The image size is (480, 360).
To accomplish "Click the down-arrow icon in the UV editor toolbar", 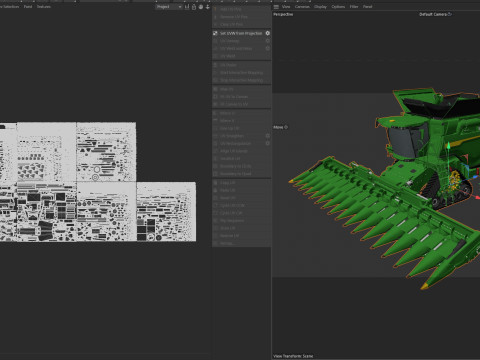I will (208, 7).
